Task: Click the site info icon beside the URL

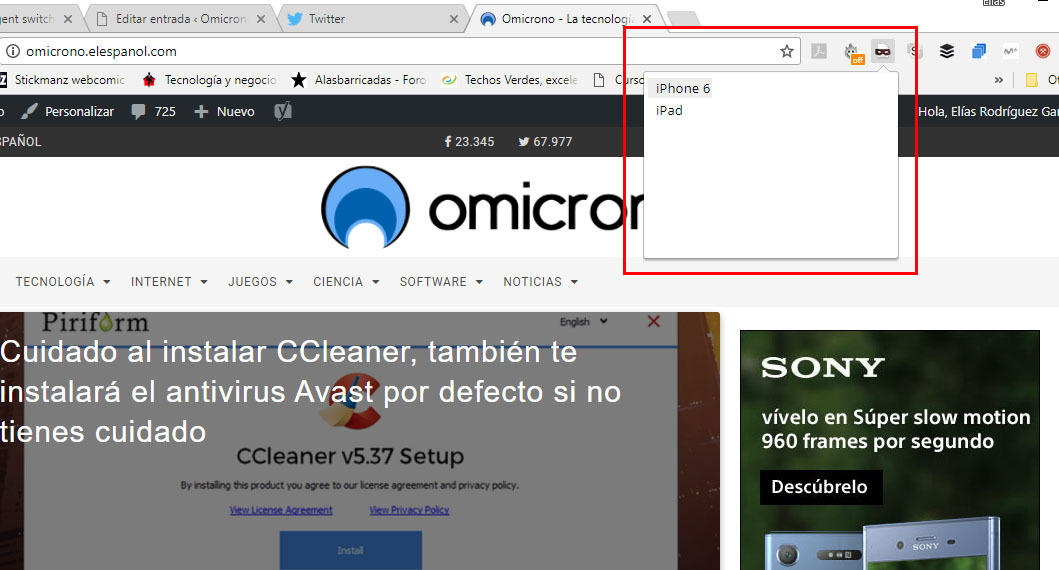Action: (12, 51)
